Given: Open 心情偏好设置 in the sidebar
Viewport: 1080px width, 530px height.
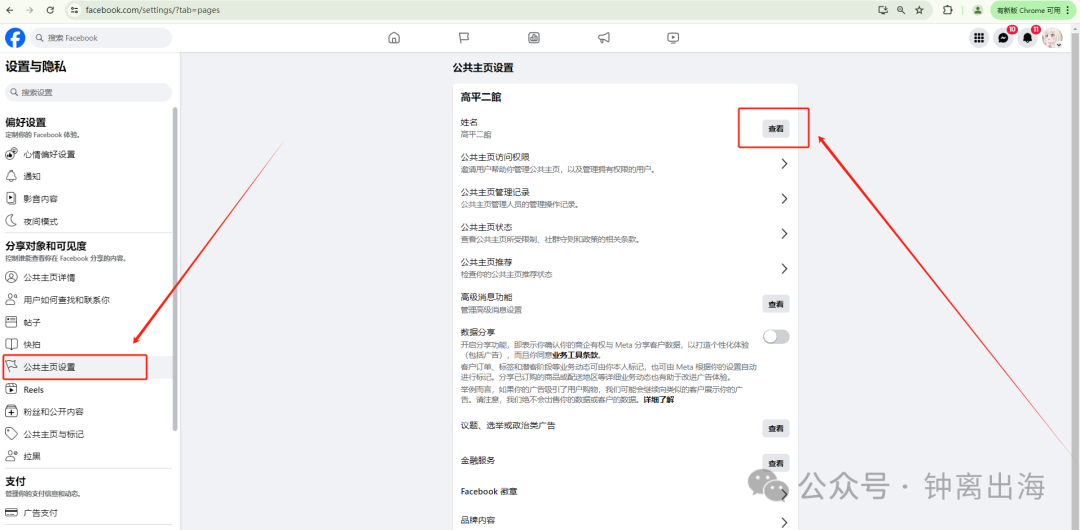Looking at the screenshot, I should click(x=86, y=154).
